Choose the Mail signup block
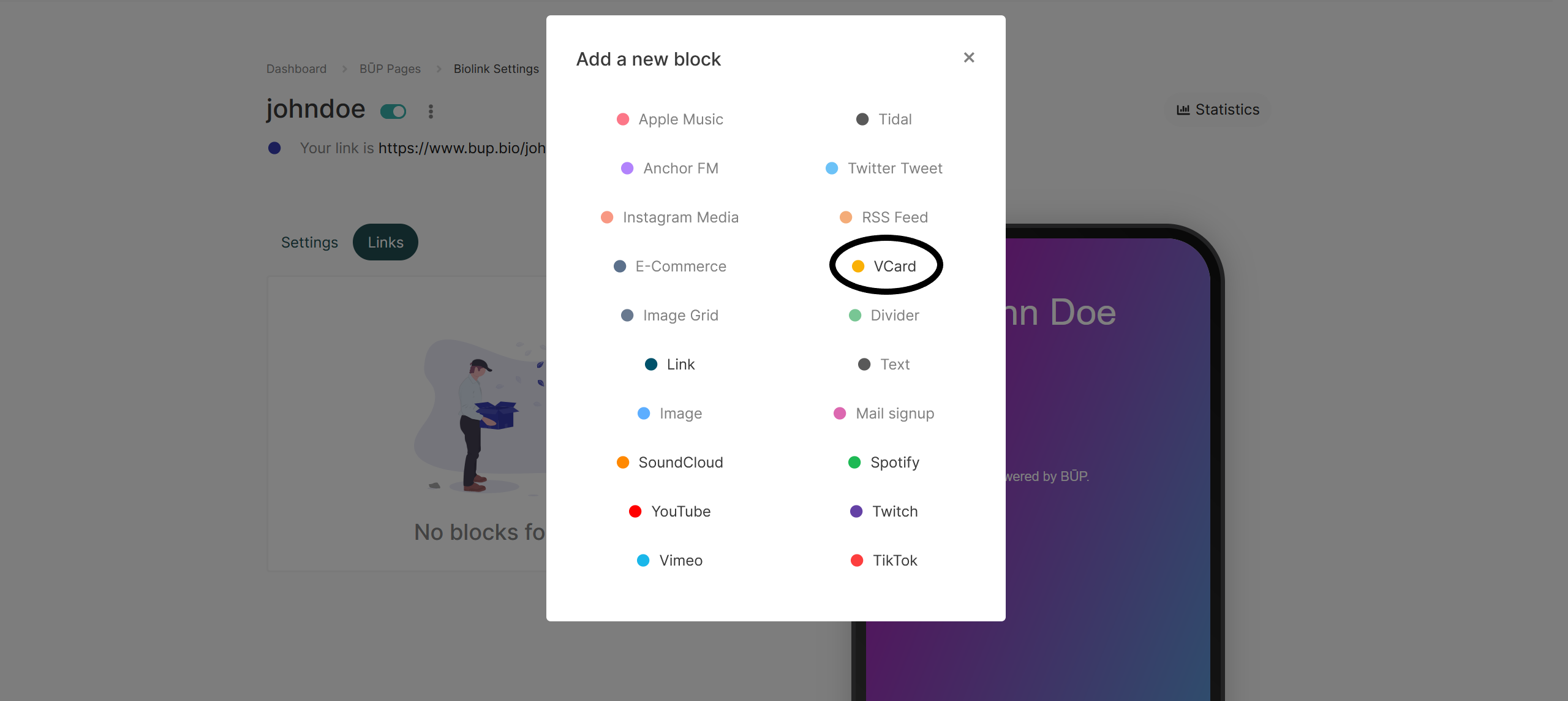 [883, 413]
